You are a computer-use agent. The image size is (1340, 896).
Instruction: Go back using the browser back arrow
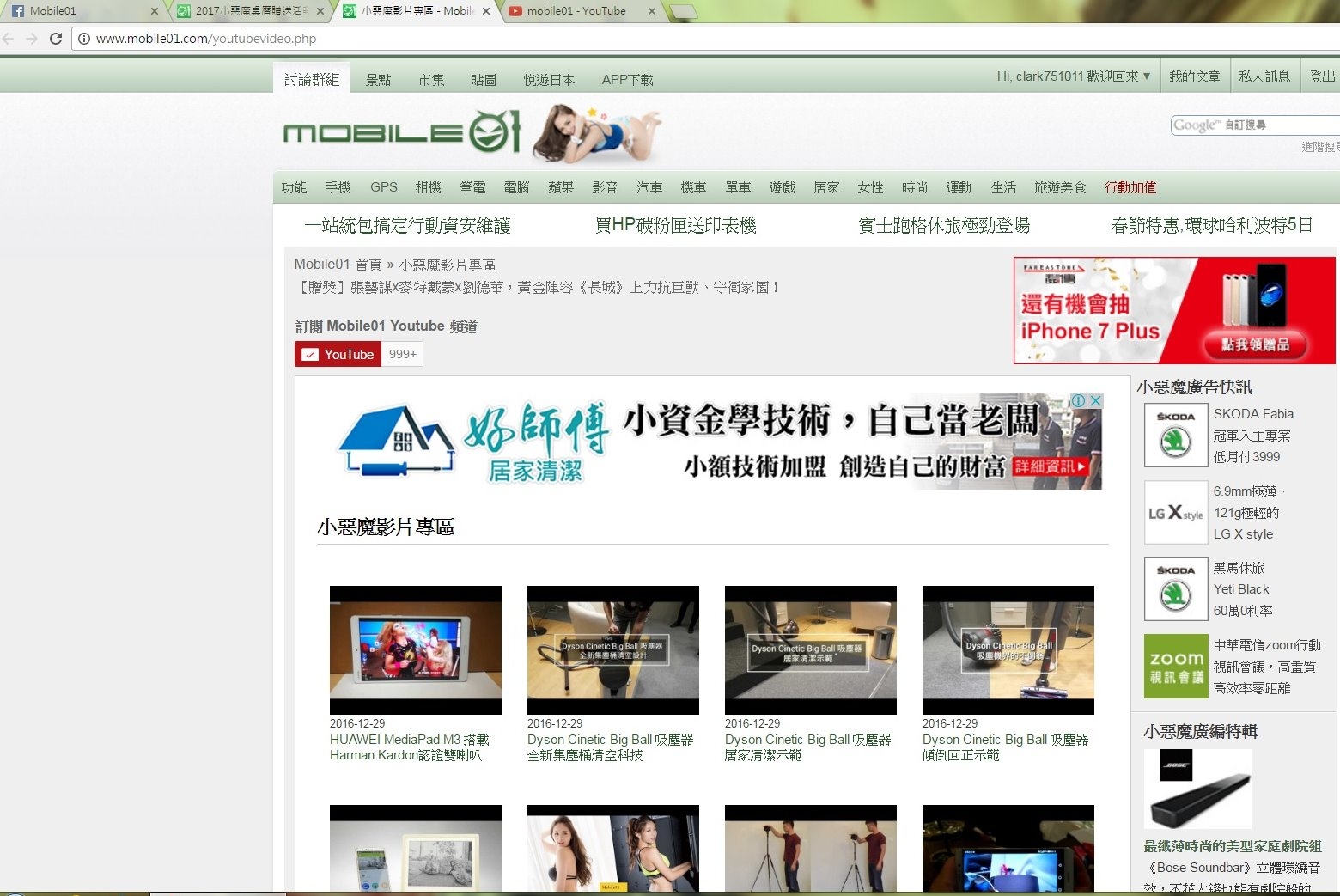(x=9, y=39)
